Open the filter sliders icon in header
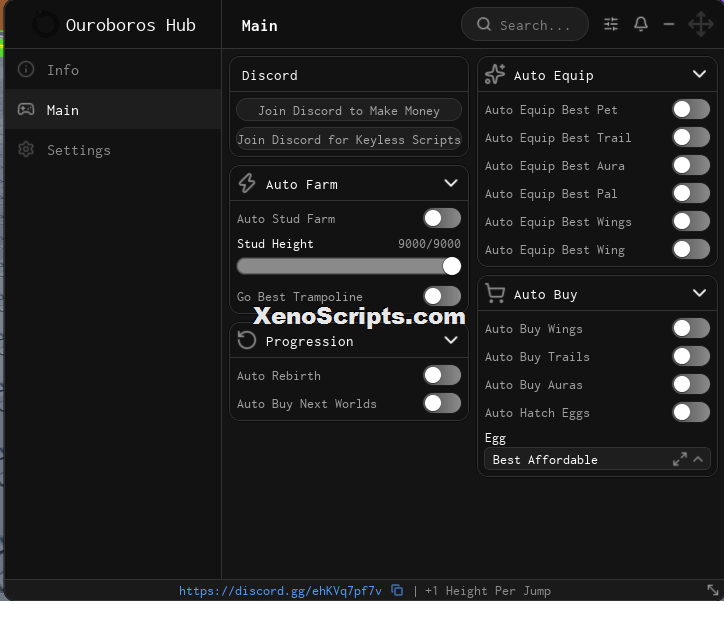 point(611,24)
